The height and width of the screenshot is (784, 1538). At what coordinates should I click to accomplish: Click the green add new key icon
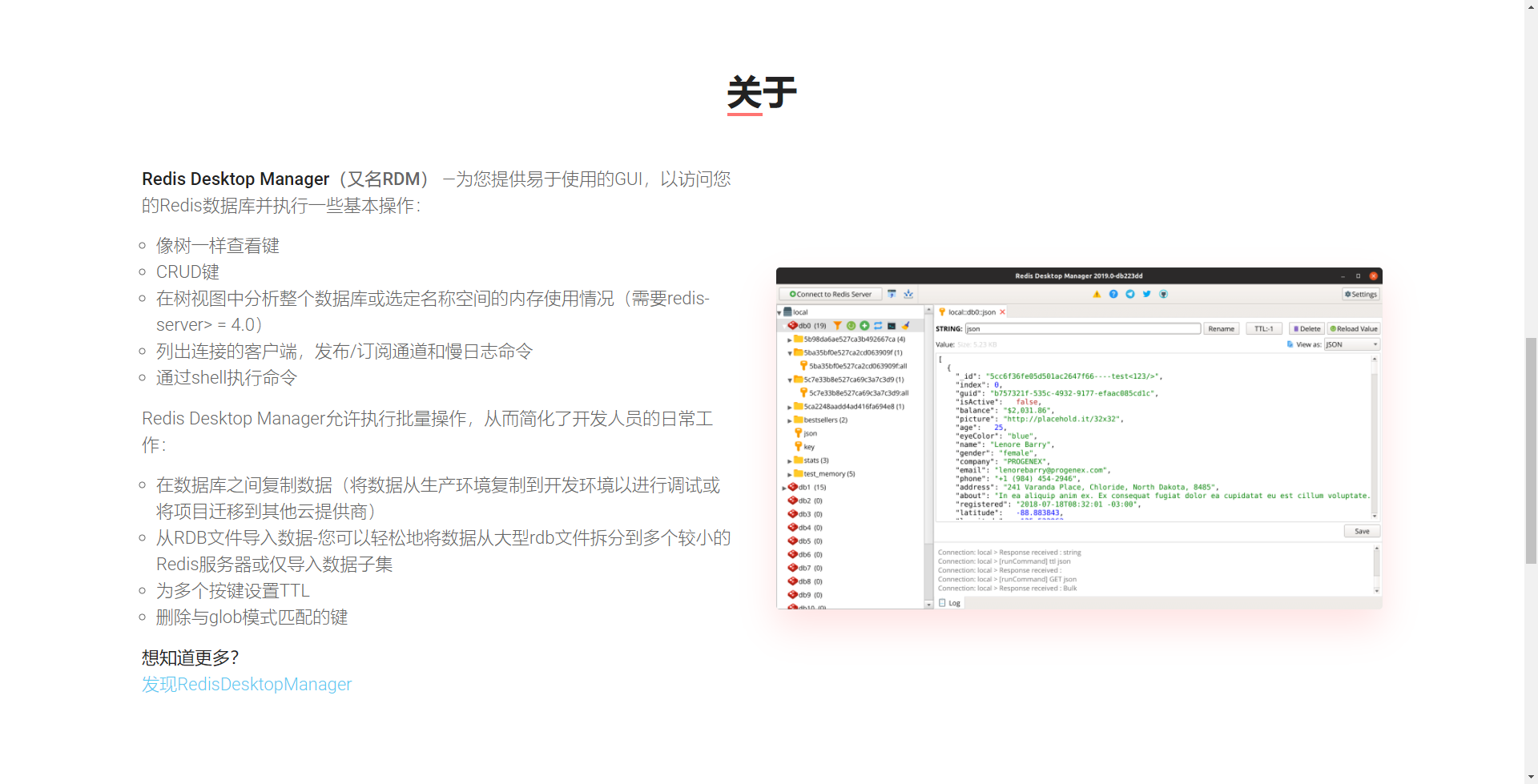(864, 326)
